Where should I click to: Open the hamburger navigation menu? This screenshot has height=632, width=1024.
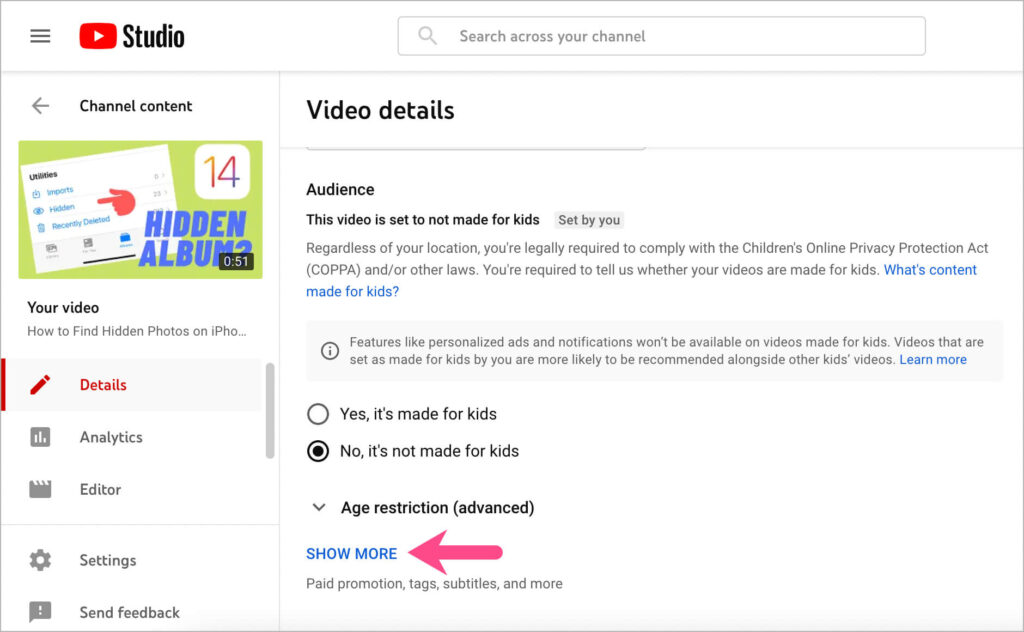point(39,35)
